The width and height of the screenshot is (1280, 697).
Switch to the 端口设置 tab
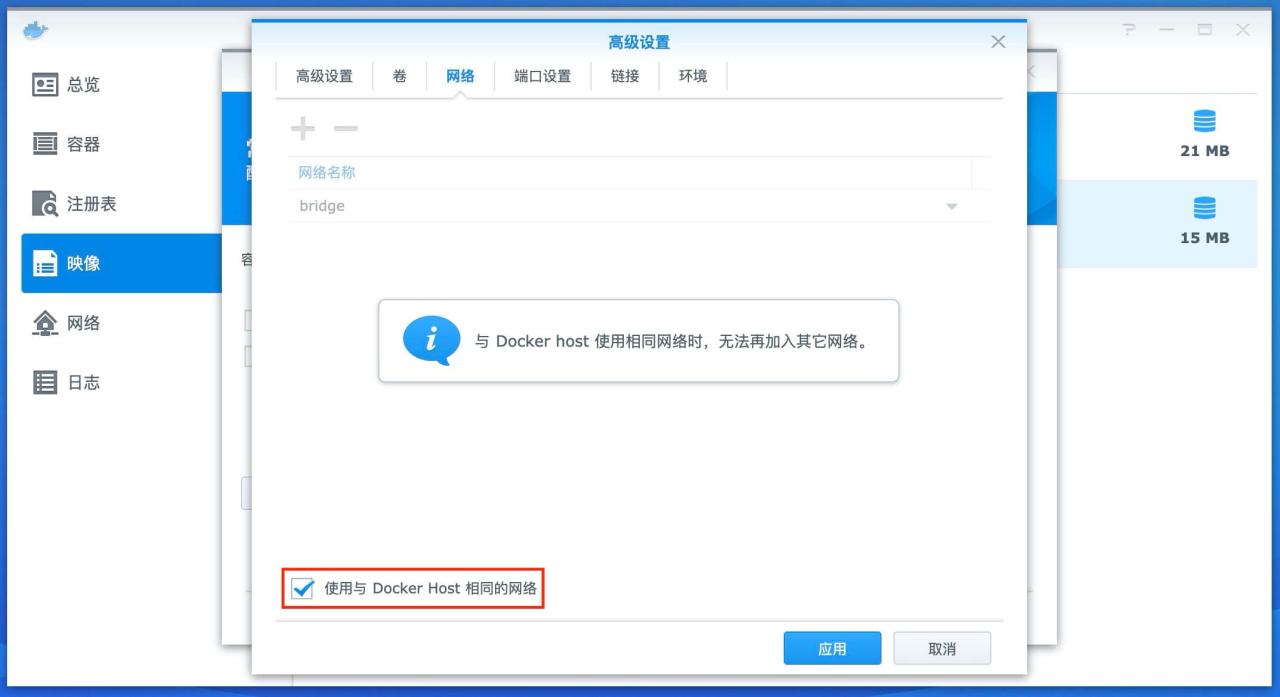point(543,76)
